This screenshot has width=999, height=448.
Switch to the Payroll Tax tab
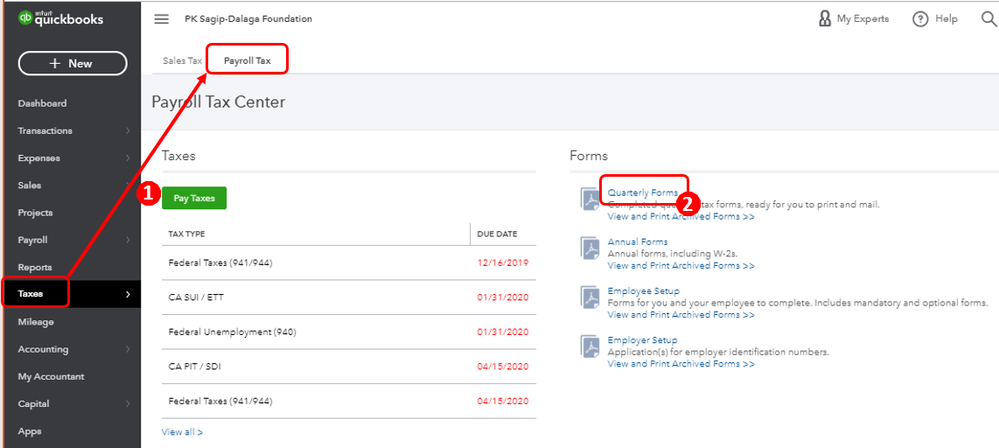(247, 61)
